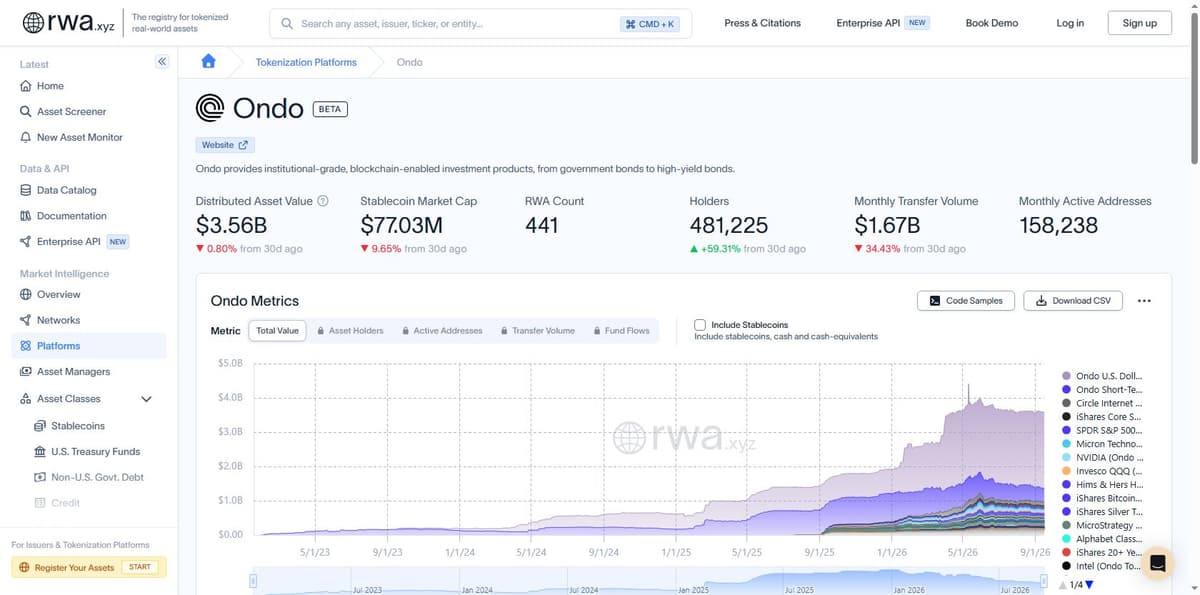Screen dimensions: 1200x595
Task: Click the search magnifier icon
Action: (287, 24)
